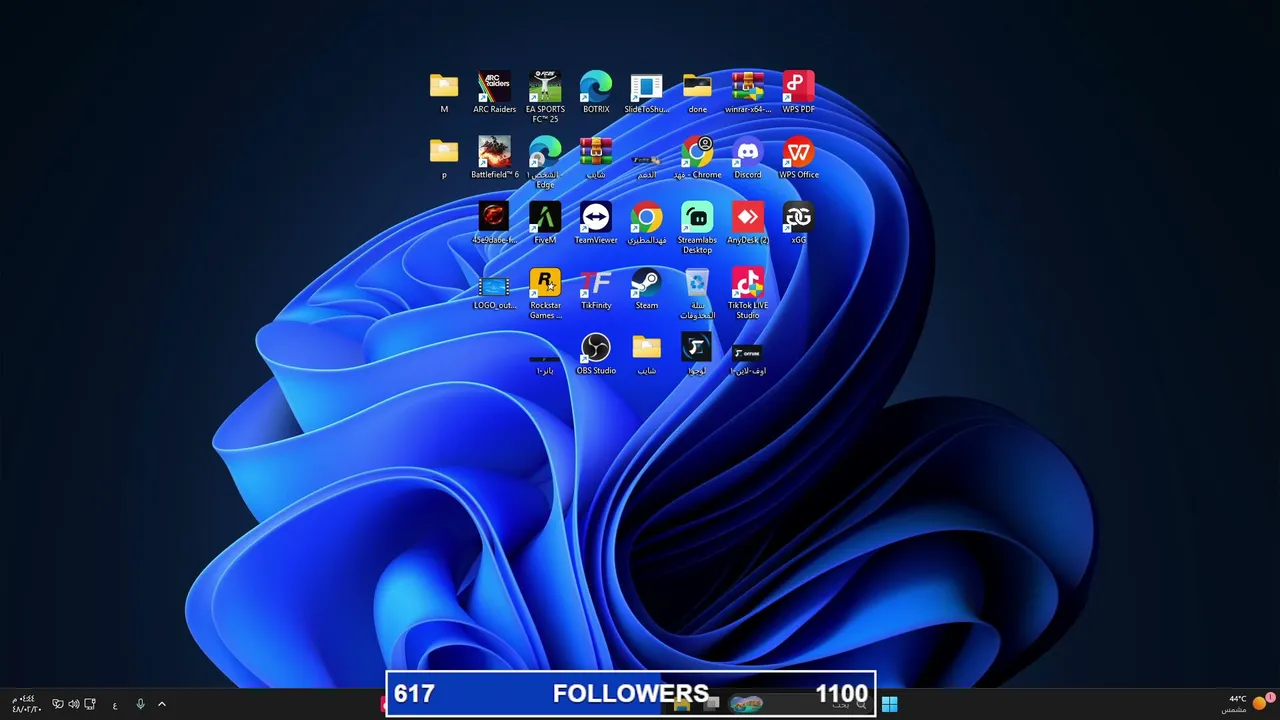Select the فهدالمطيري Chrome shortcut
The height and width of the screenshot is (720, 1280).
click(x=646, y=223)
